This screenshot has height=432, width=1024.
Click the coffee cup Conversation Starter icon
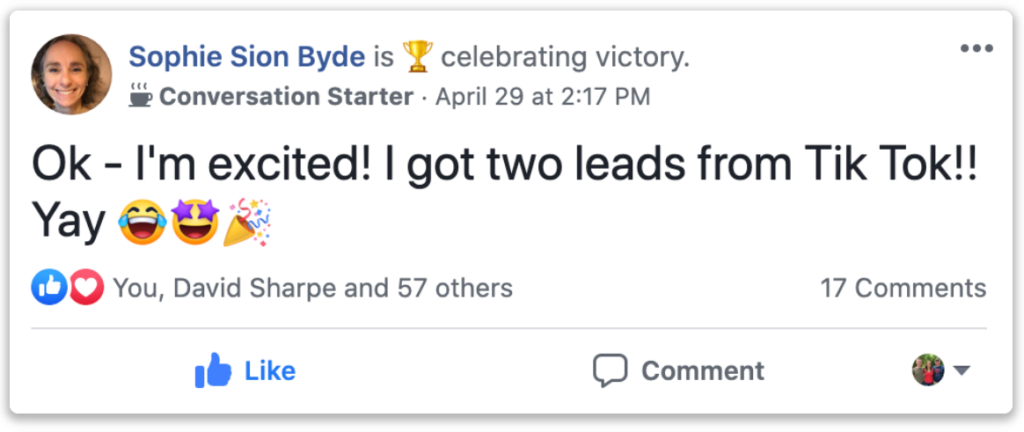point(140,95)
